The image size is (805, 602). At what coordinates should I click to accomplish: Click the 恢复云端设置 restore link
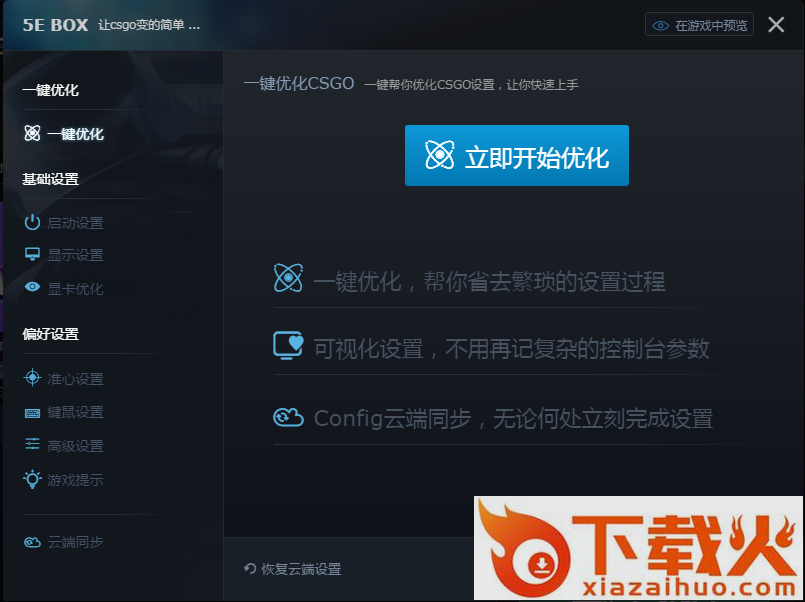(292, 569)
